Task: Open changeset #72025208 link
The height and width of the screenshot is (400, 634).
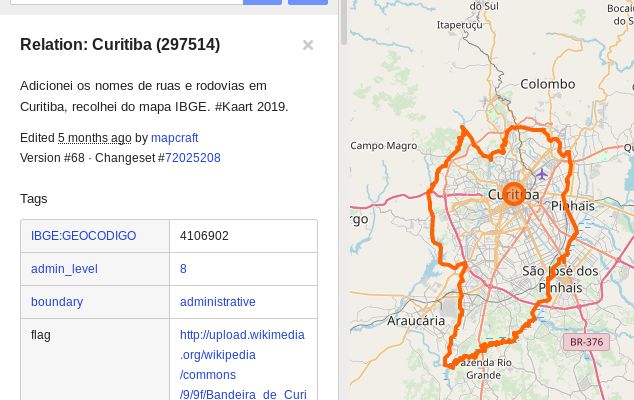Action: 192,158
